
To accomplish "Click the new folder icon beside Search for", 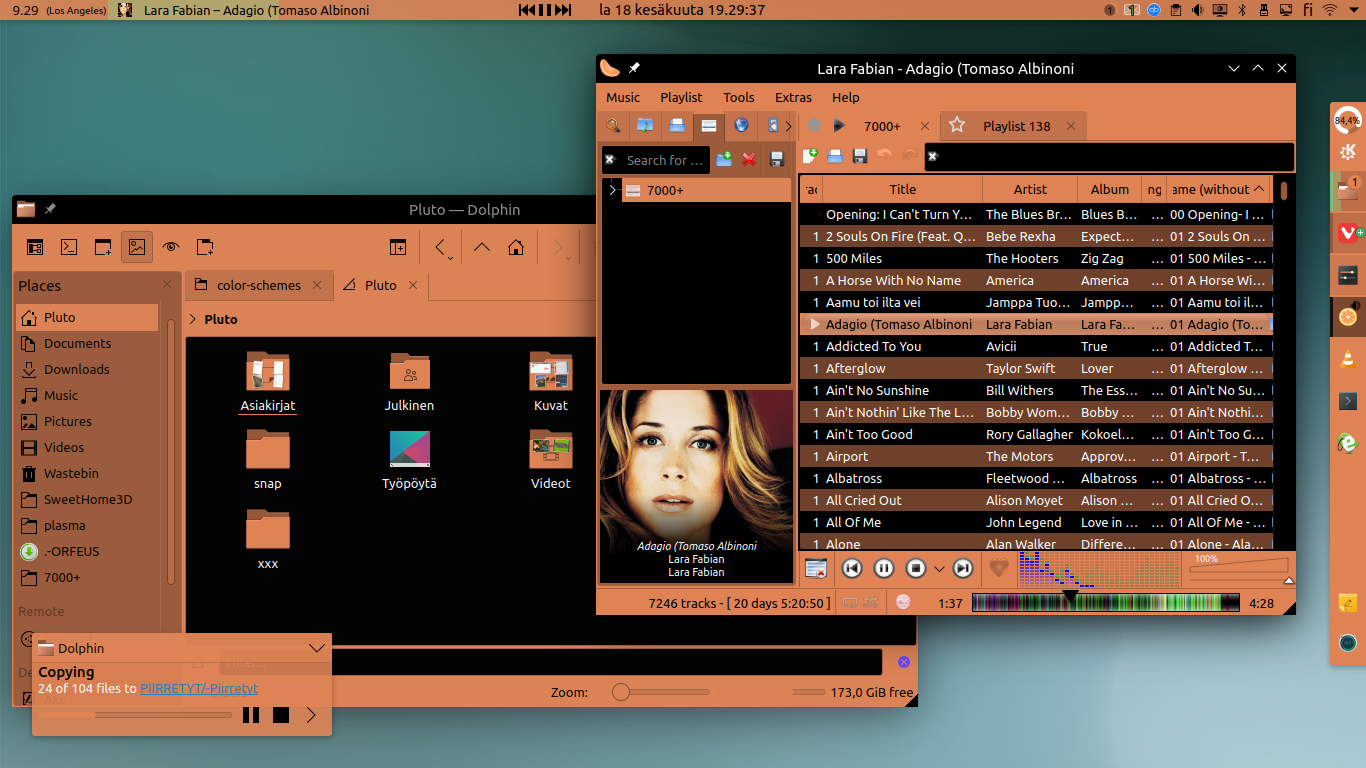I will pyautogui.click(x=724, y=159).
